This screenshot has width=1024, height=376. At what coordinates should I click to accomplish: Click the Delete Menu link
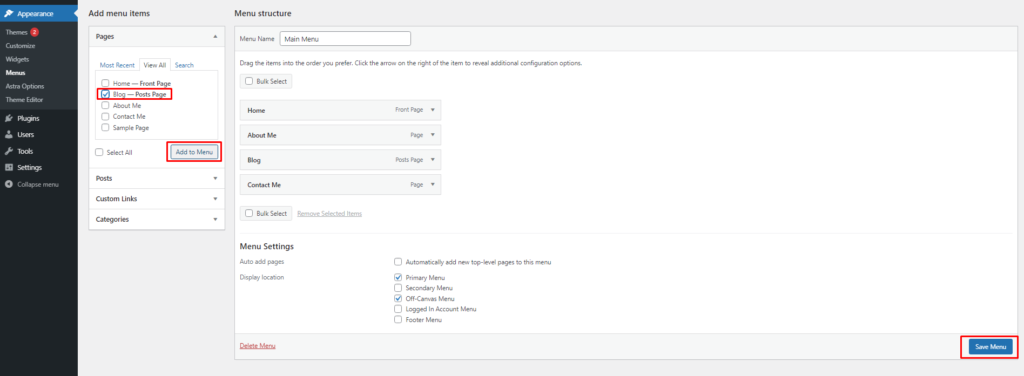coord(257,345)
